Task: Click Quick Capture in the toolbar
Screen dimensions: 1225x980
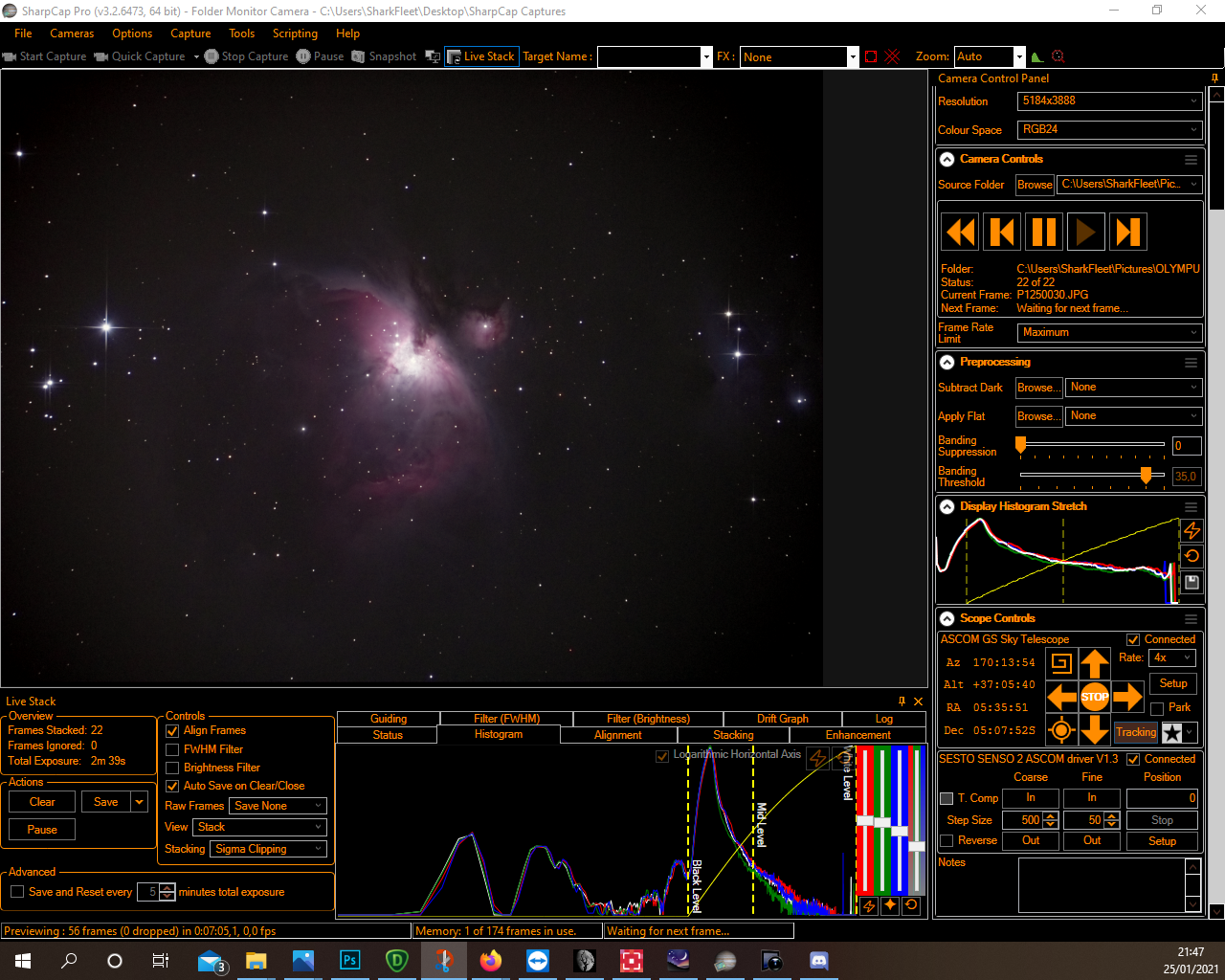Action: coord(140,56)
